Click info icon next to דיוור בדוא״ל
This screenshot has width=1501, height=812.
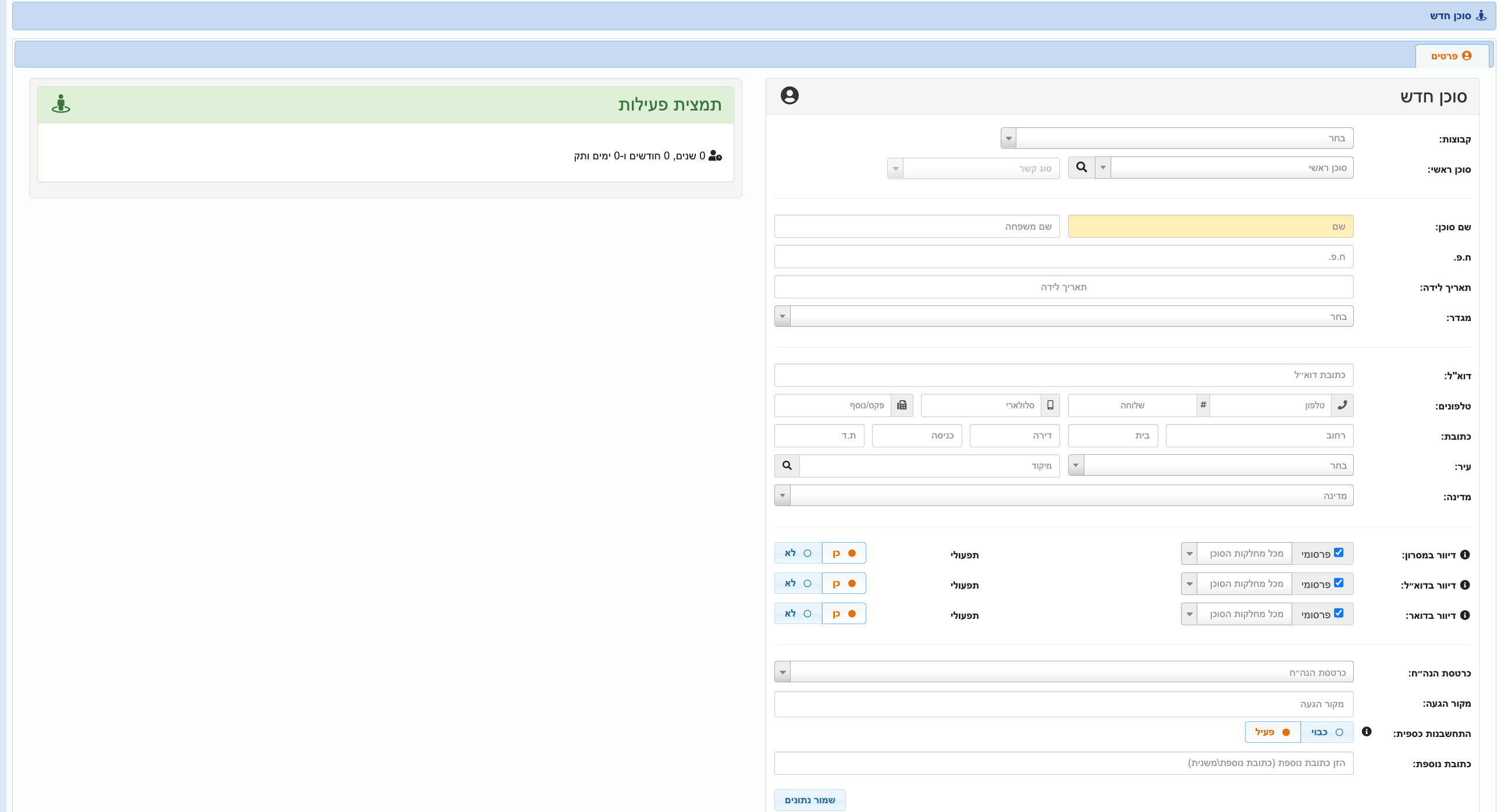[x=1465, y=585]
